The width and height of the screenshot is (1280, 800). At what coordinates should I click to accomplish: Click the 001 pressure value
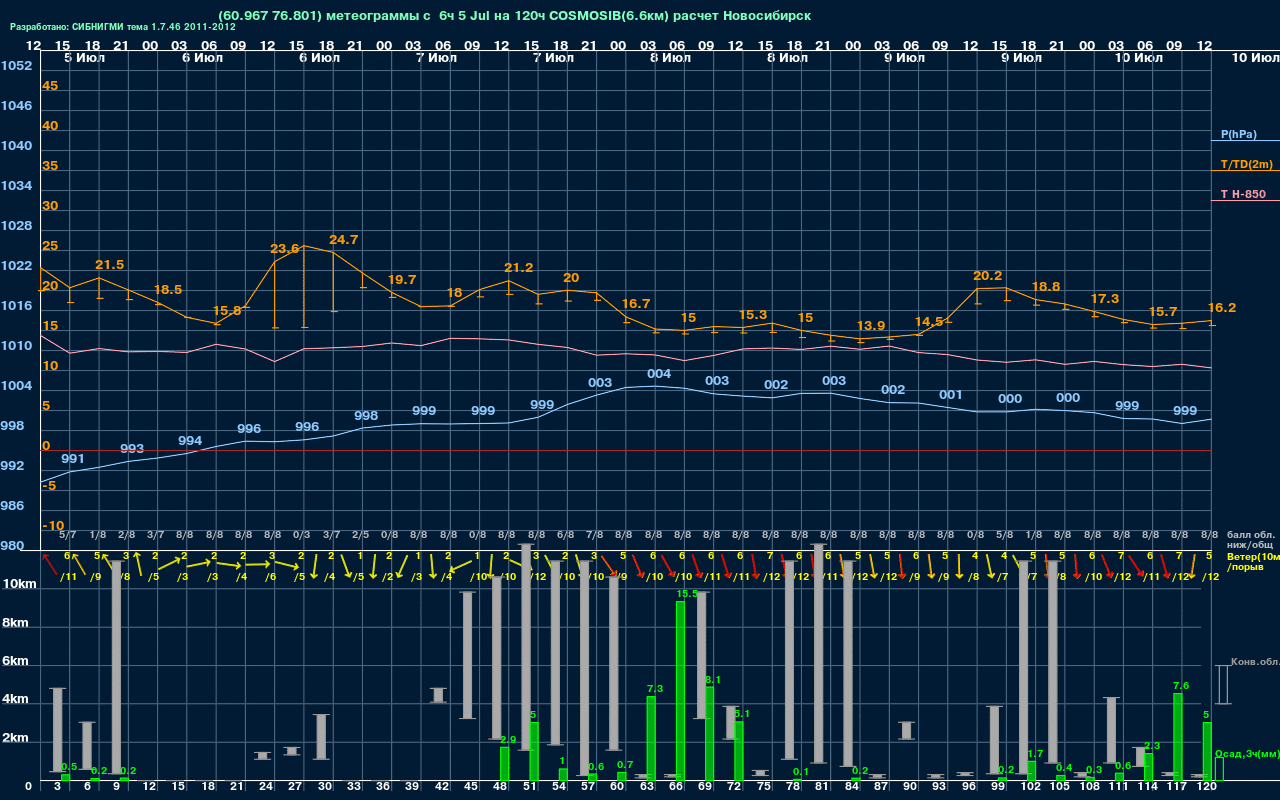[951, 395]
